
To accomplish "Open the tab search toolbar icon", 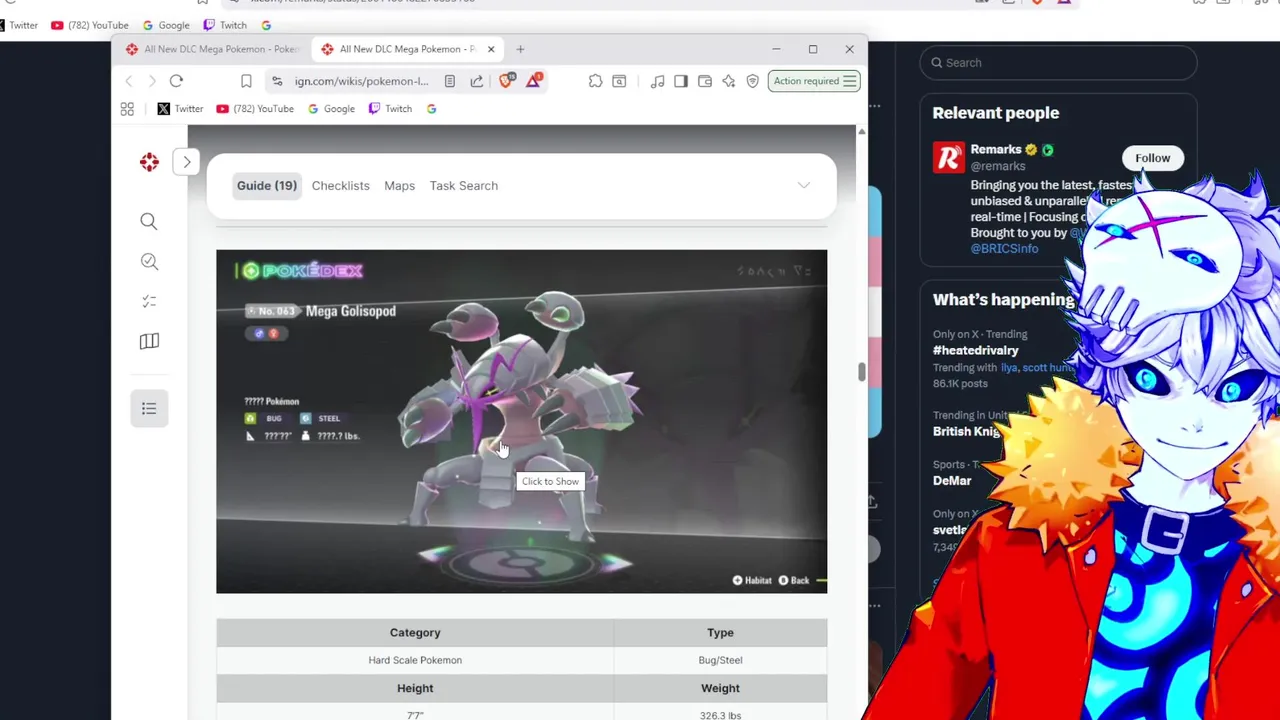I will pos(619,81).
